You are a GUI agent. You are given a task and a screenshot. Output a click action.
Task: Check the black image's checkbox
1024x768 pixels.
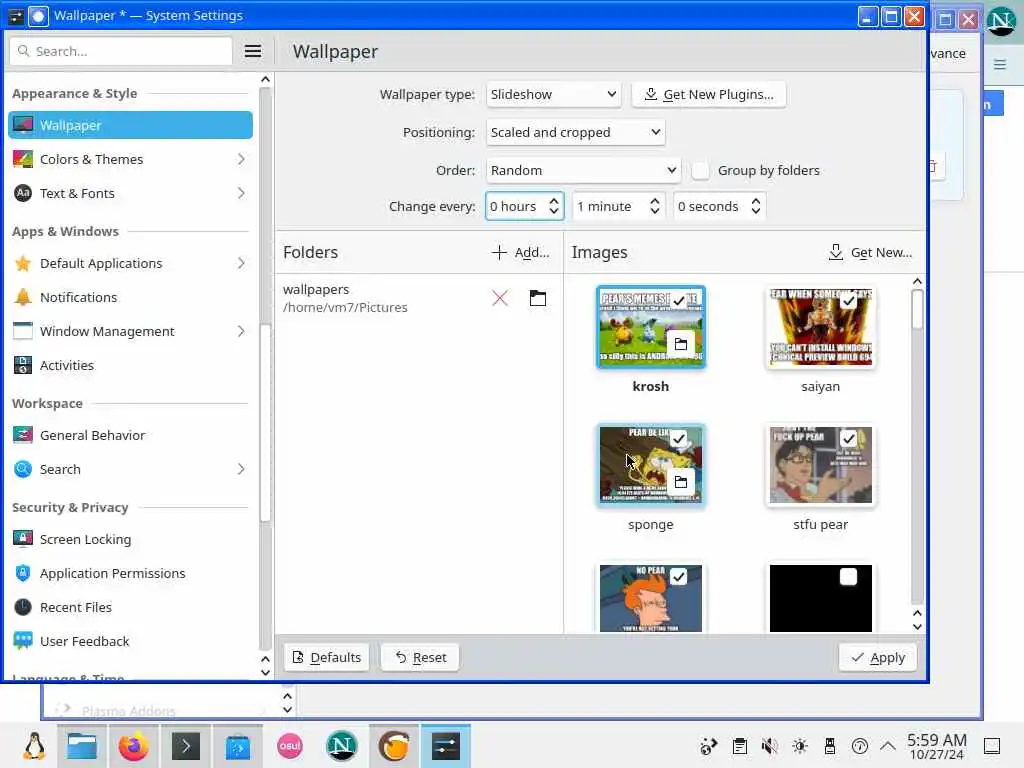tap(848, 577)
